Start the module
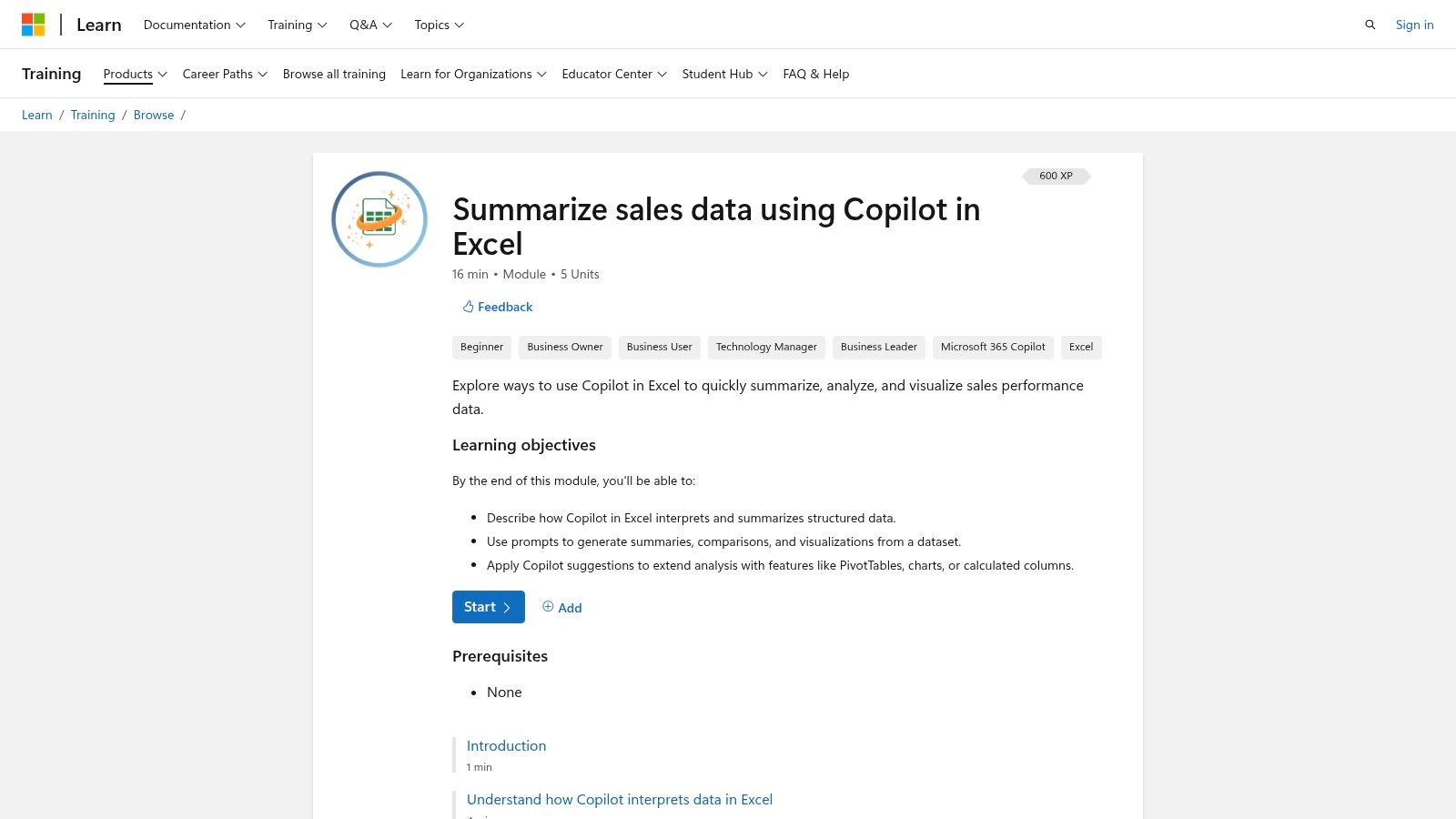 pos(484,606)
